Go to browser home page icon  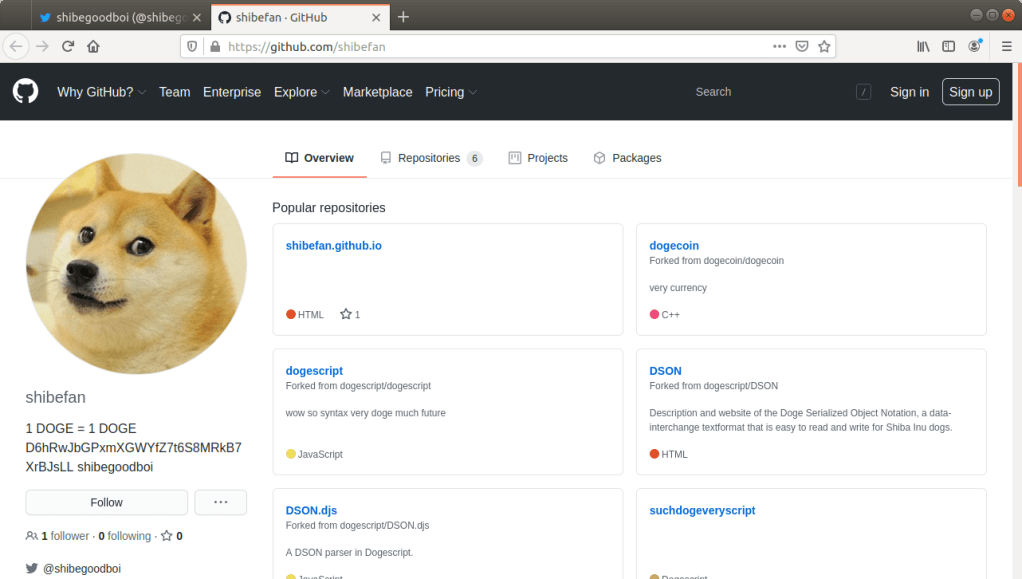pyautogui.click(x=93, y=46)
